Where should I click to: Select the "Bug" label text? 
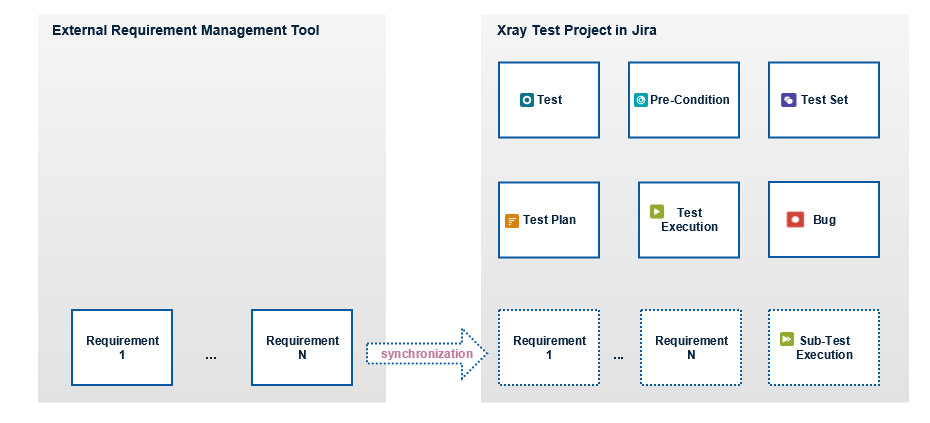click(824, 220)
